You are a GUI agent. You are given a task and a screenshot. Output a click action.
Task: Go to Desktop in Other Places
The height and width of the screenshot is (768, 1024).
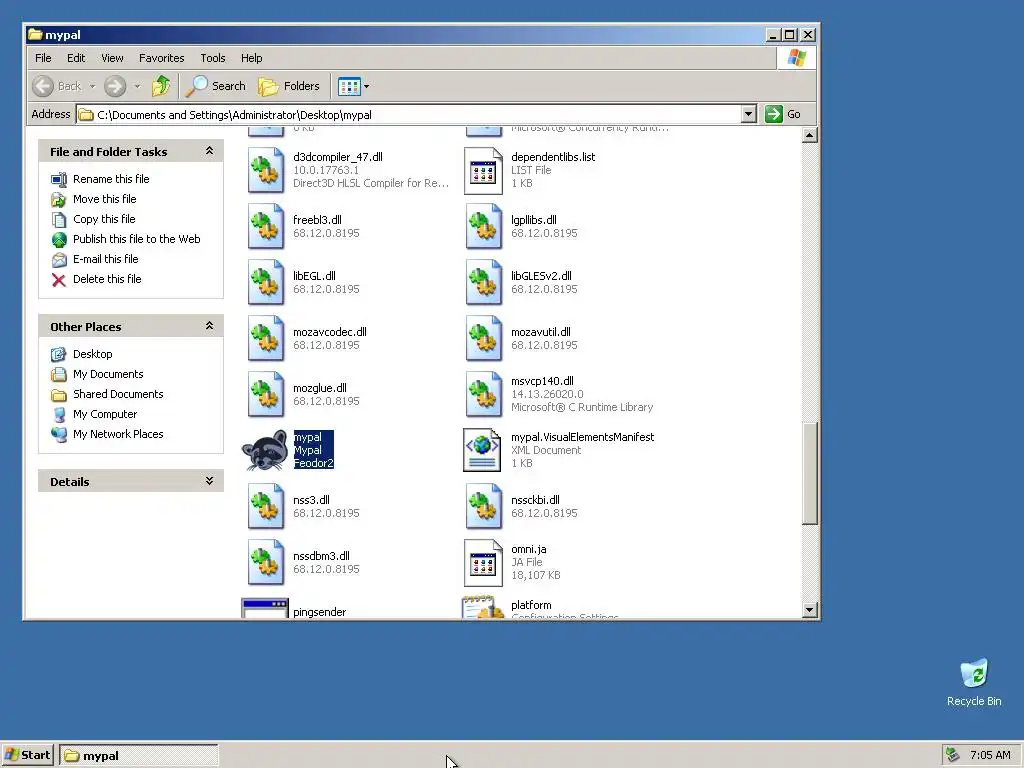92,354
